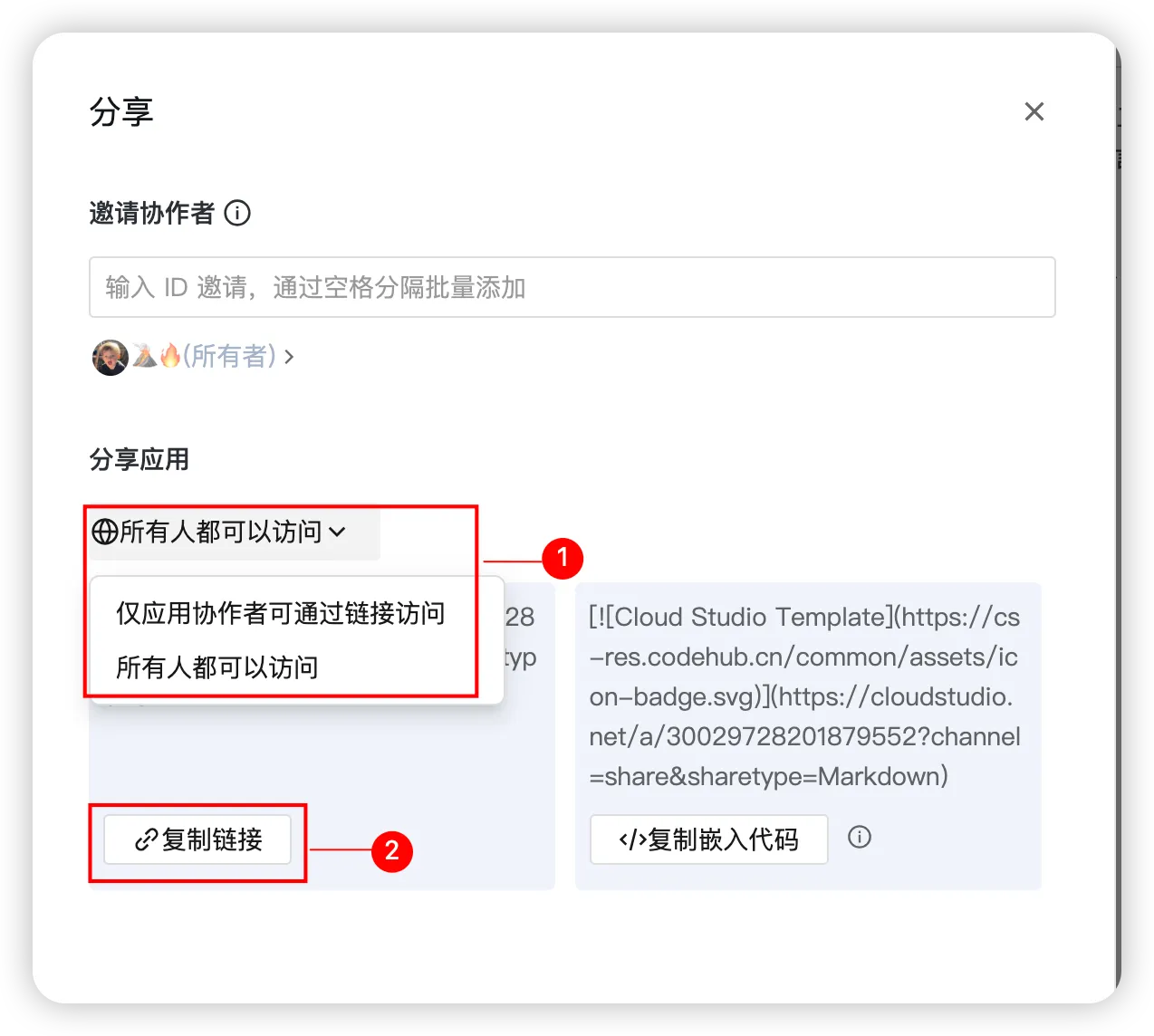Screen dimensions: 1154x1036
Task: Choose 仅应用协作者可通过链接访问 from the list
Action: coord(281,613)
